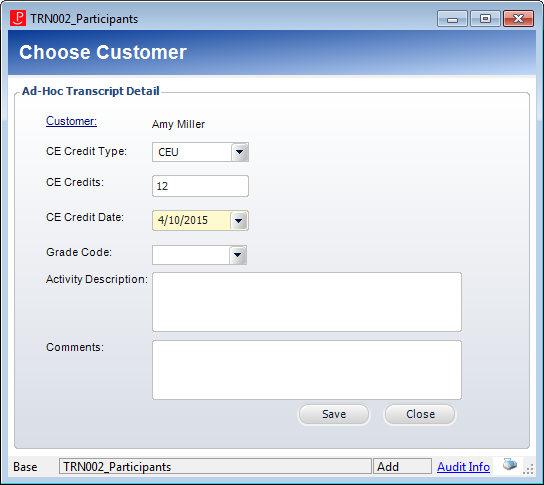Click into the CE Credits field

click(x=200, y=186)
